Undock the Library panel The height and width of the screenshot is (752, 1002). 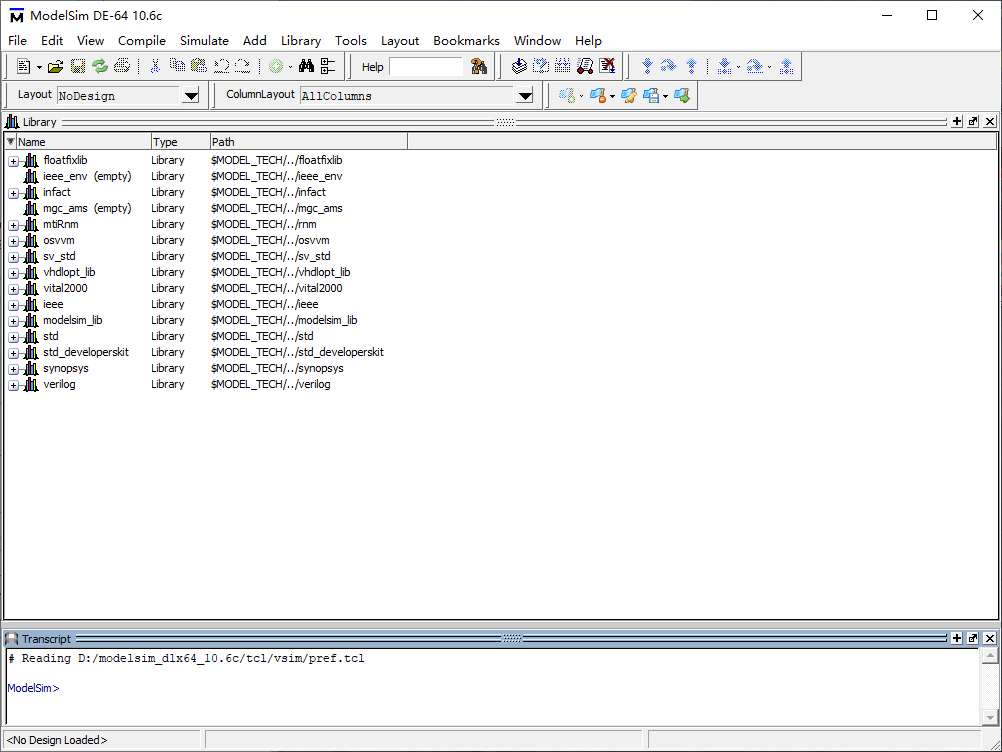point(973,121)
